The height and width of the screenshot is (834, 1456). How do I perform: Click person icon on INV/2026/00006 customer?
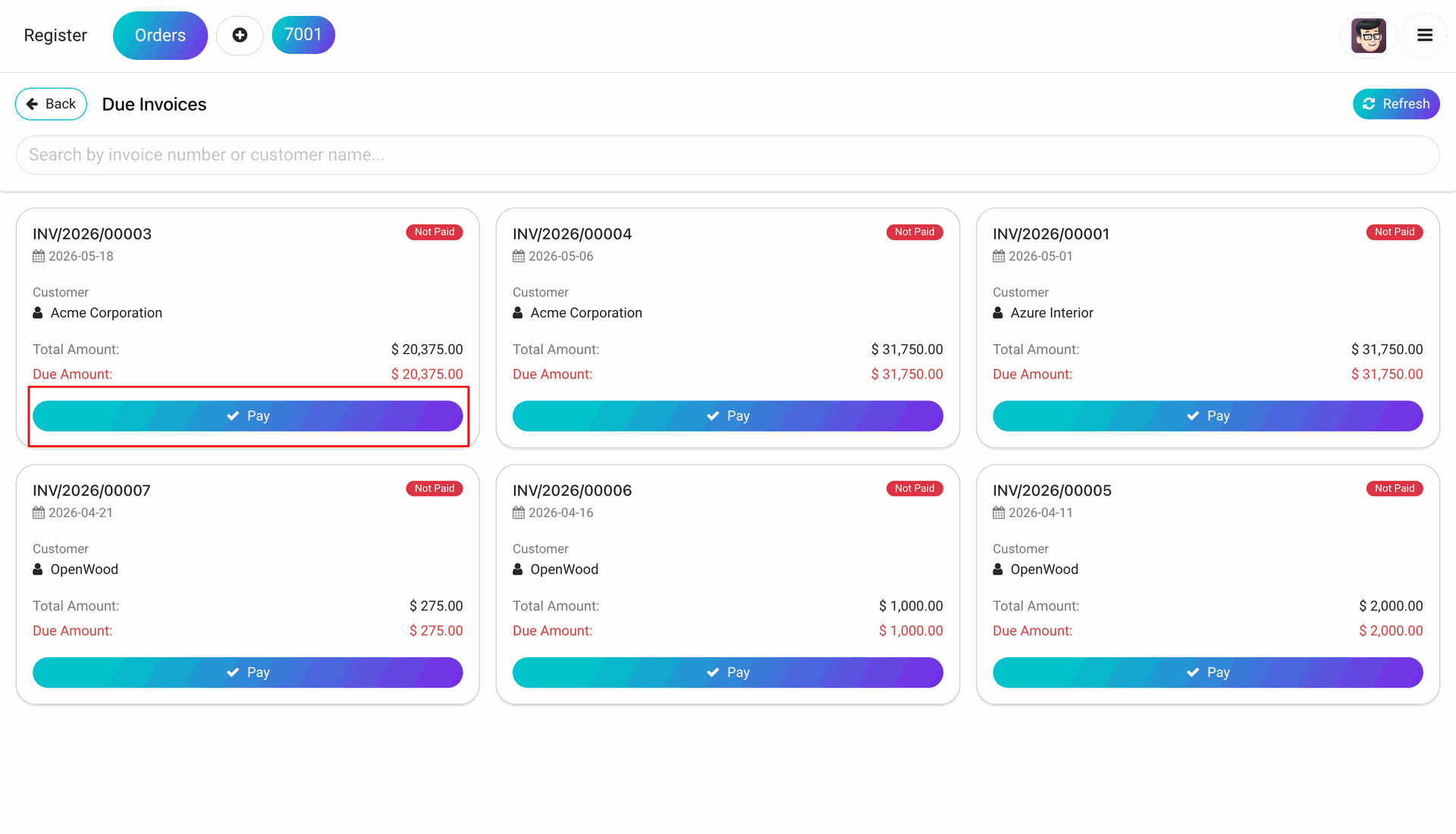[518, 569]
